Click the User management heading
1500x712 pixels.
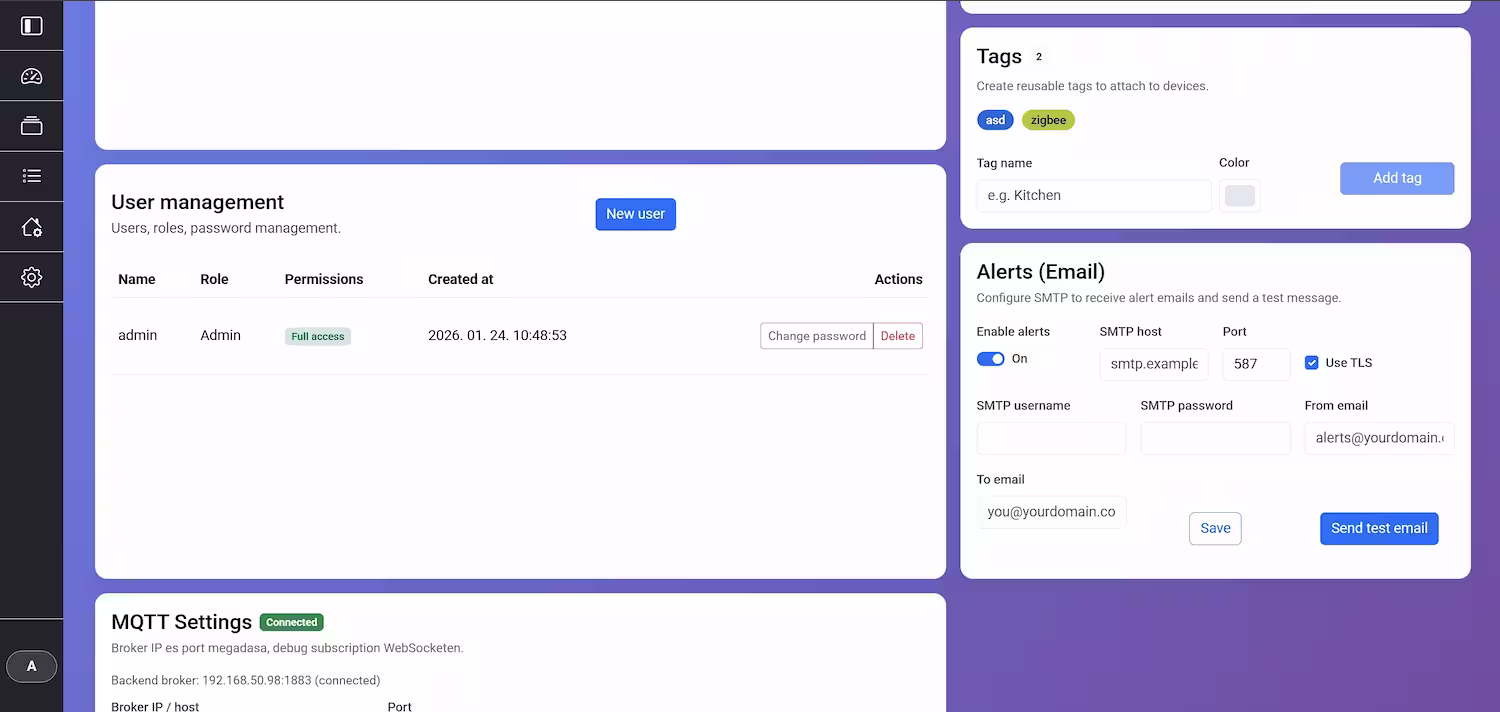tap(198, 202)
